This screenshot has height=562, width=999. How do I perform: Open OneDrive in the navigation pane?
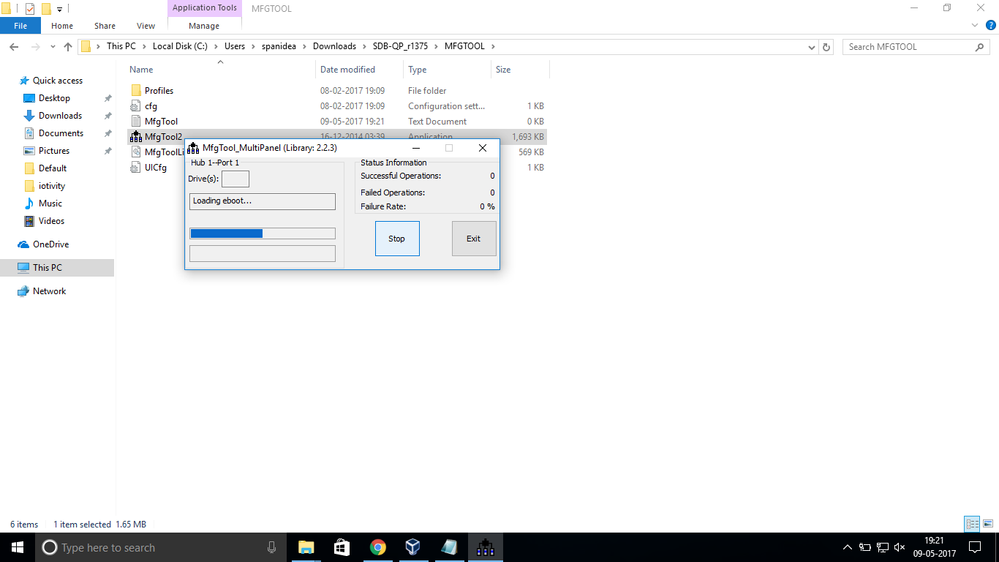coord(50,244)
